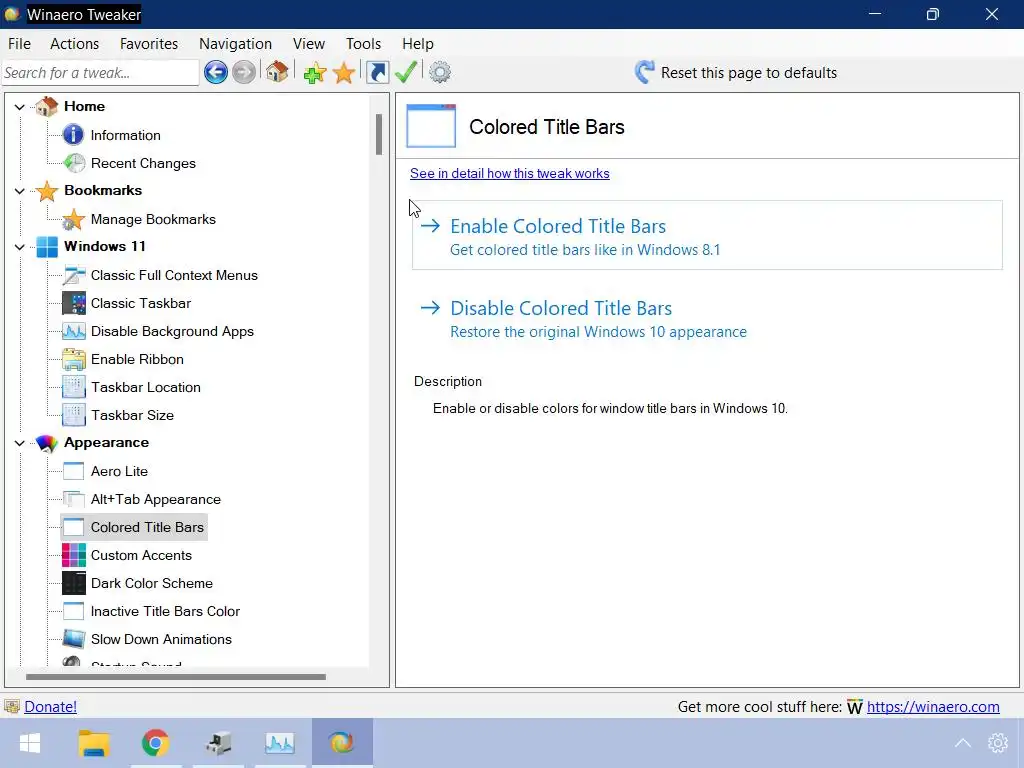Open the https://winaero.com link
Image resolution: width=1024 pixels, height=768 pixels.
tap(933, 707)
